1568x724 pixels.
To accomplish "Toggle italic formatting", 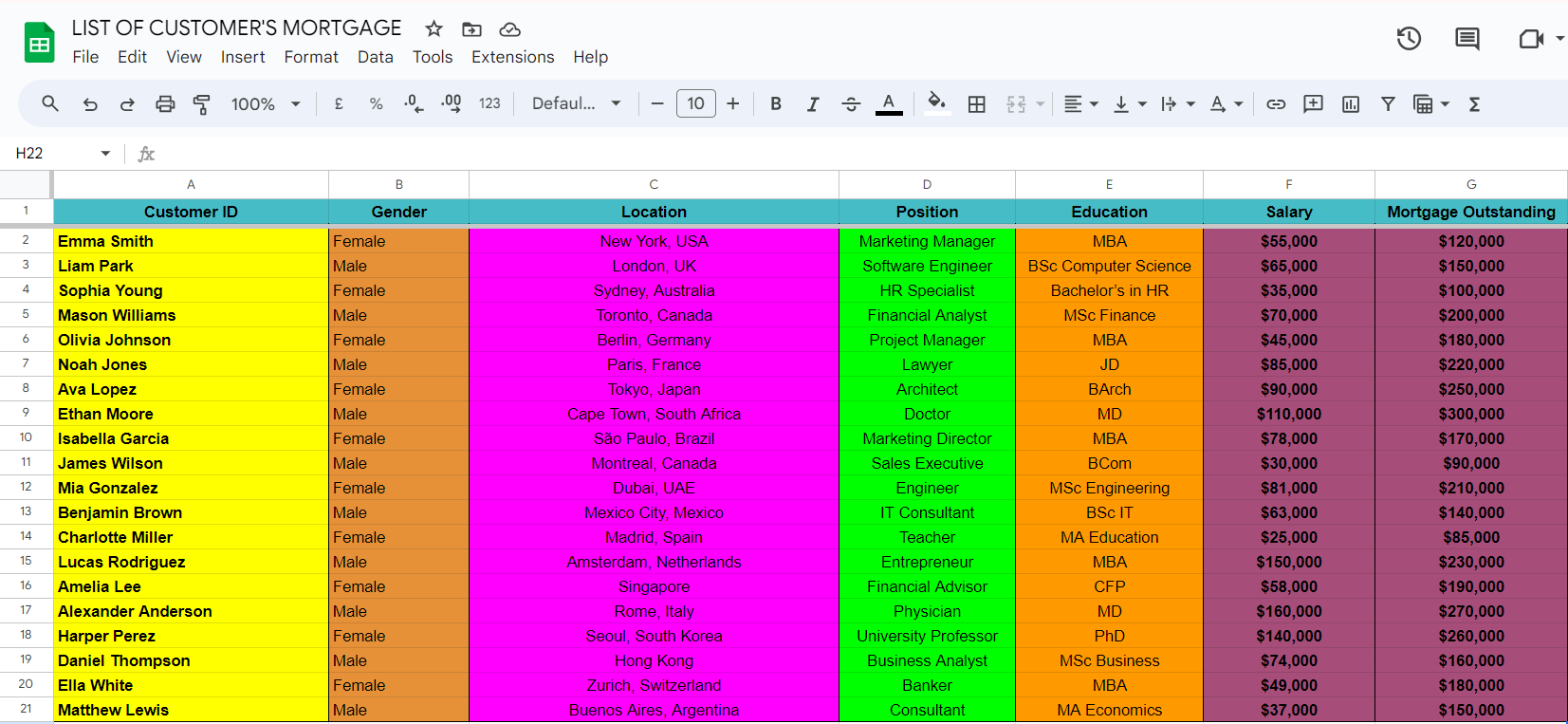I will tap(813, 104).
